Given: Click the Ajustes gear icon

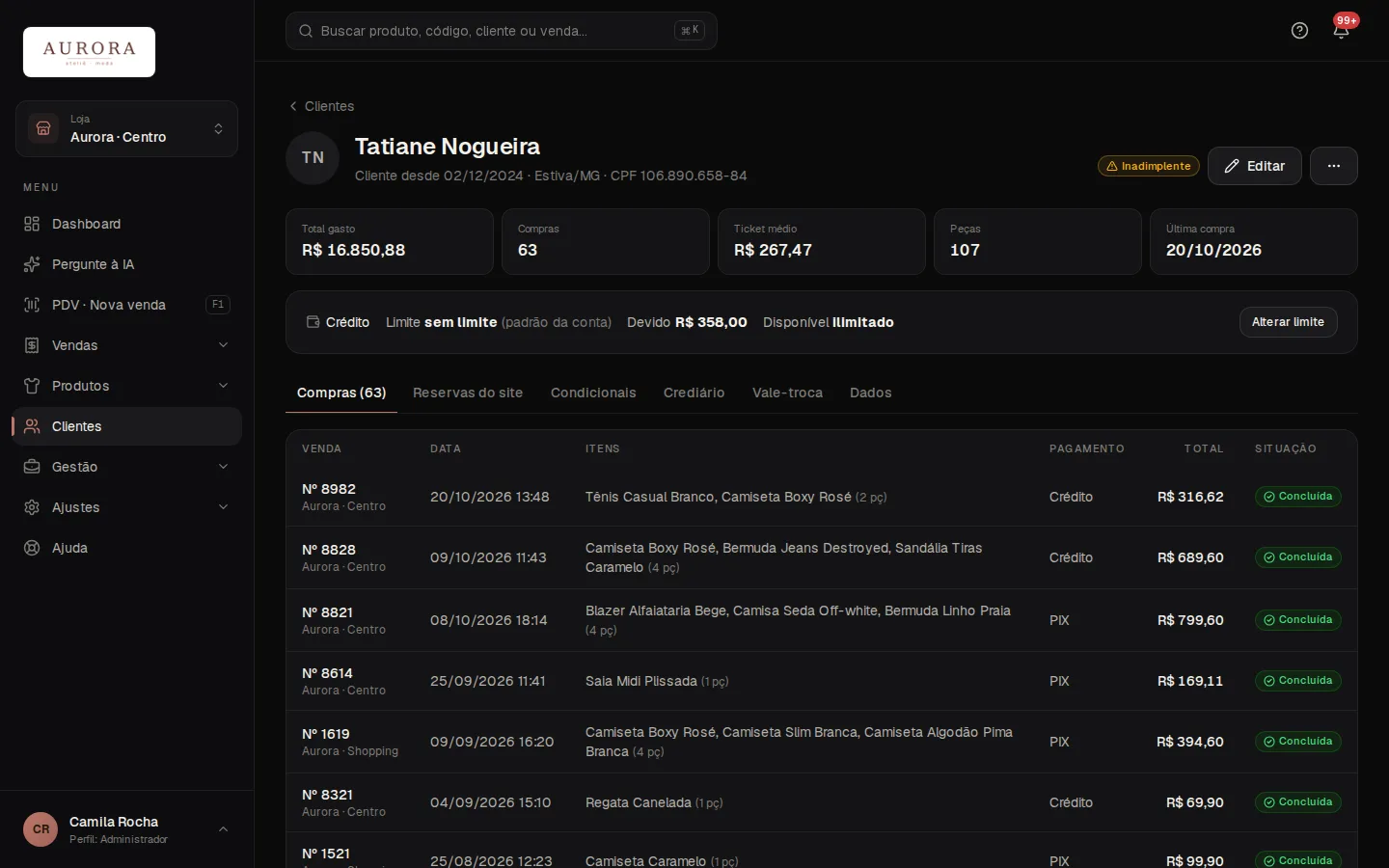Looking at the screenshot, I should click(x=32, y=507).
